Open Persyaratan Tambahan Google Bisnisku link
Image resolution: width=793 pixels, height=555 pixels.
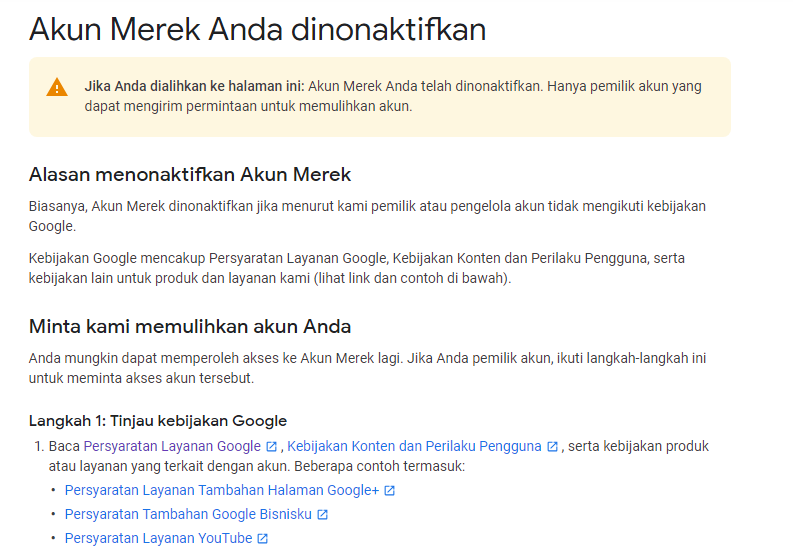tap(188, 514)
